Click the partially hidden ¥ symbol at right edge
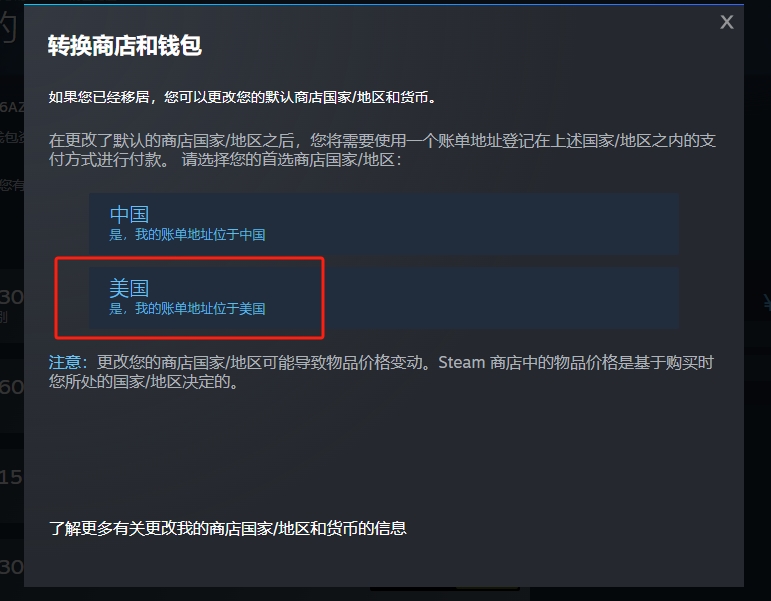Viewport: 771px width, 601px height. [x=767, y=301]
